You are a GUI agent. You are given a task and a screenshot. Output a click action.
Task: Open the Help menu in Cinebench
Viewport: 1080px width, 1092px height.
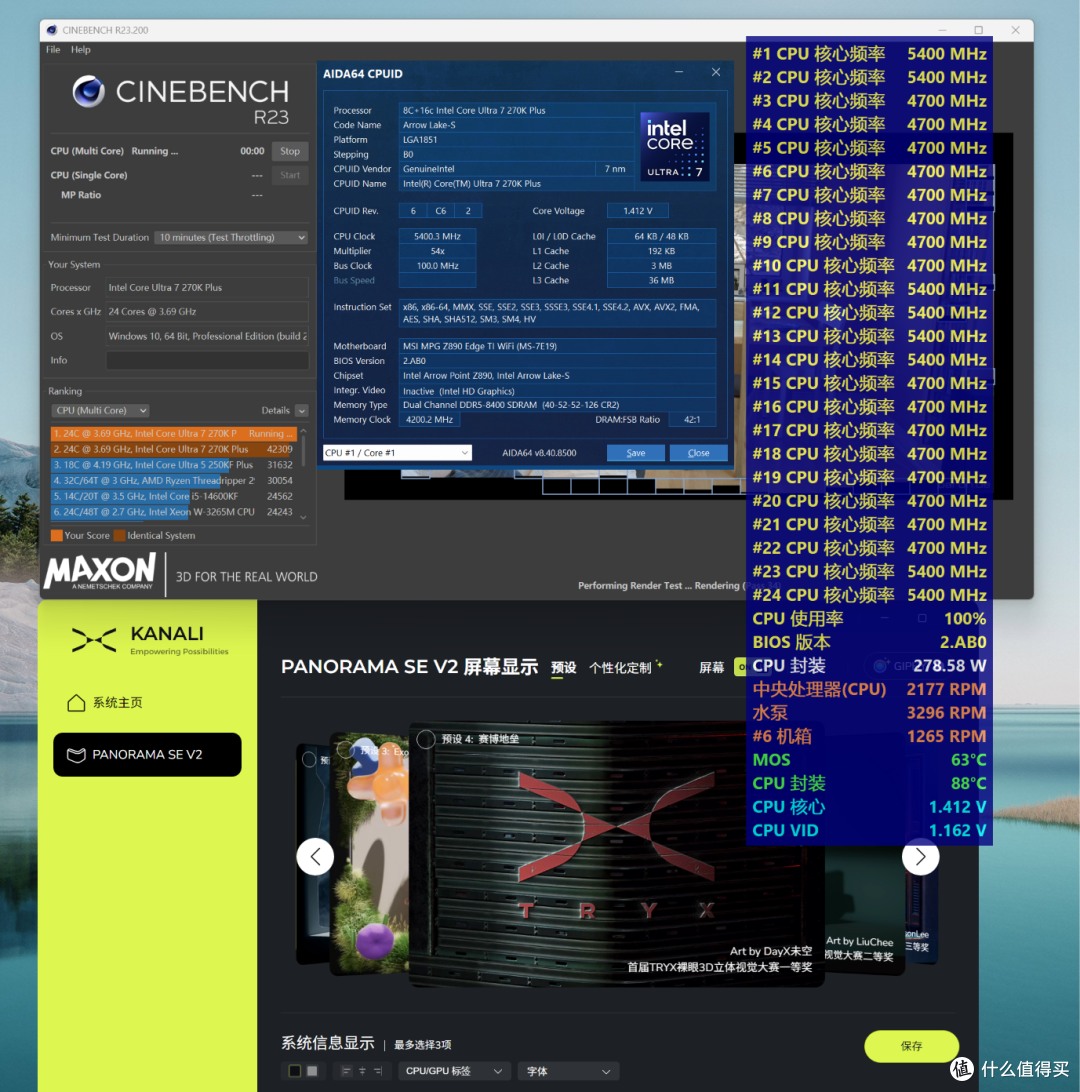click(80, 49)
